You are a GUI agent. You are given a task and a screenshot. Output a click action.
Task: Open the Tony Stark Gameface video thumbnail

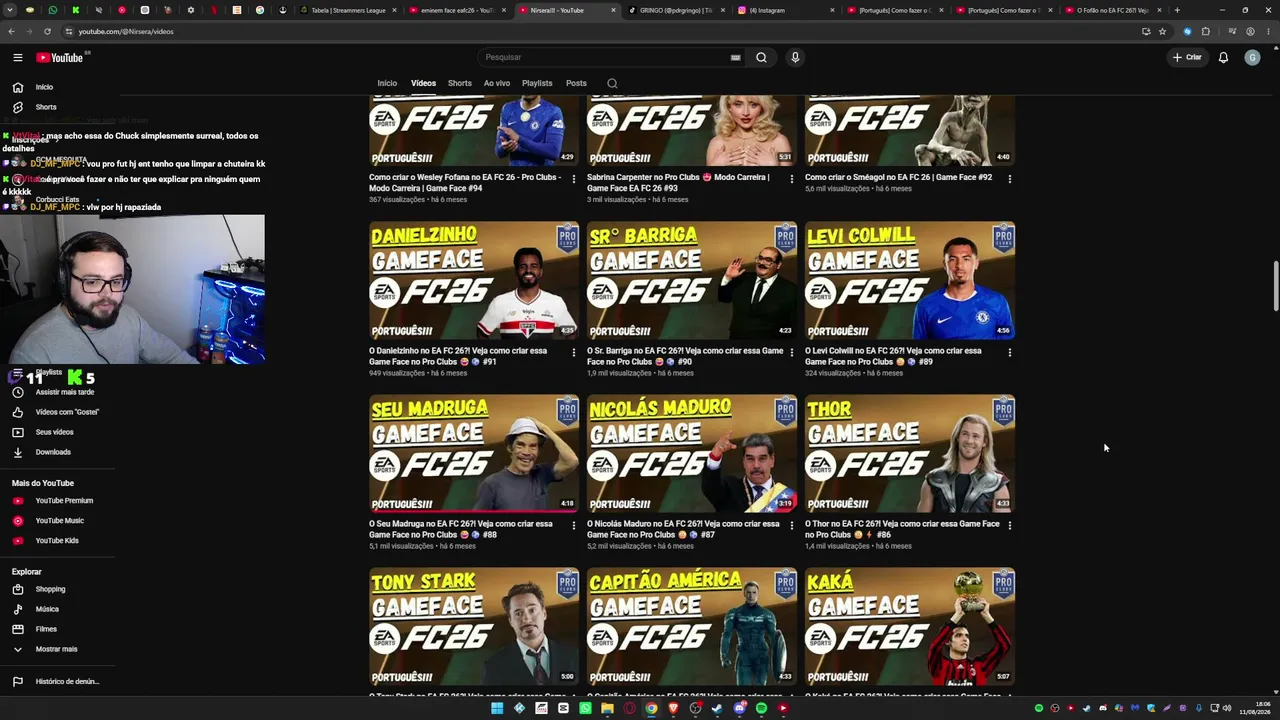pos(474,626)
